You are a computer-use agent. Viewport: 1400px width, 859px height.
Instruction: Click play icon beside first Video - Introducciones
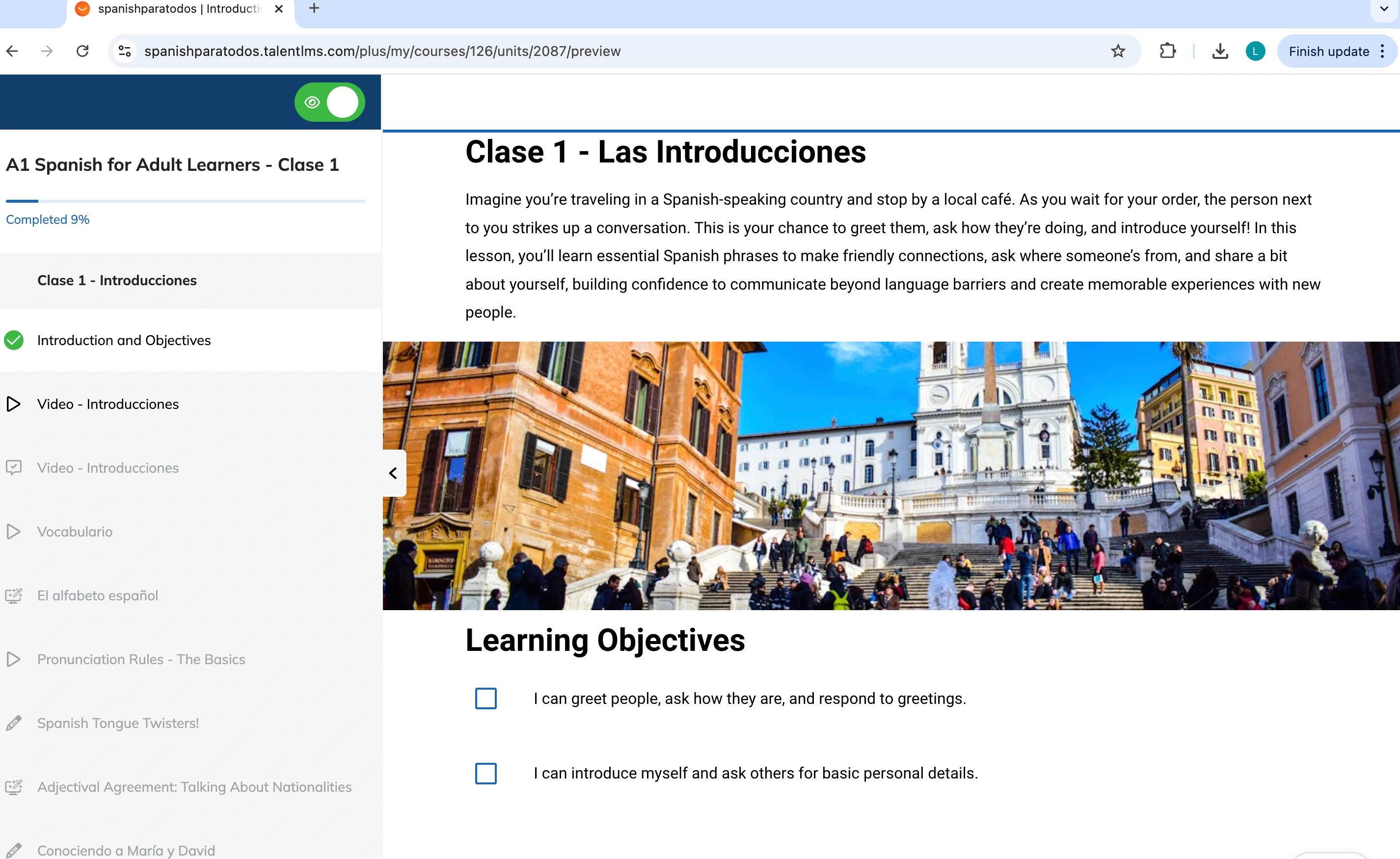click(x=14, y=404)
